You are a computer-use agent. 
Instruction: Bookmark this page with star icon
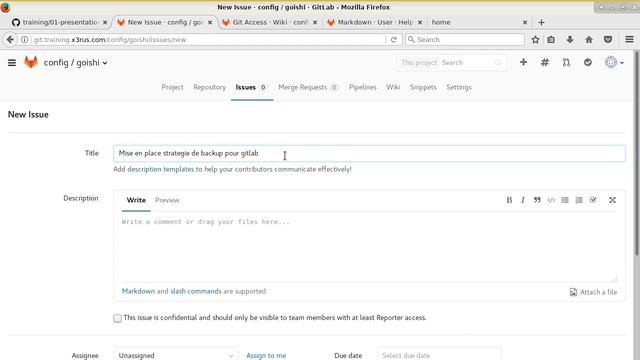coord(536,40)
